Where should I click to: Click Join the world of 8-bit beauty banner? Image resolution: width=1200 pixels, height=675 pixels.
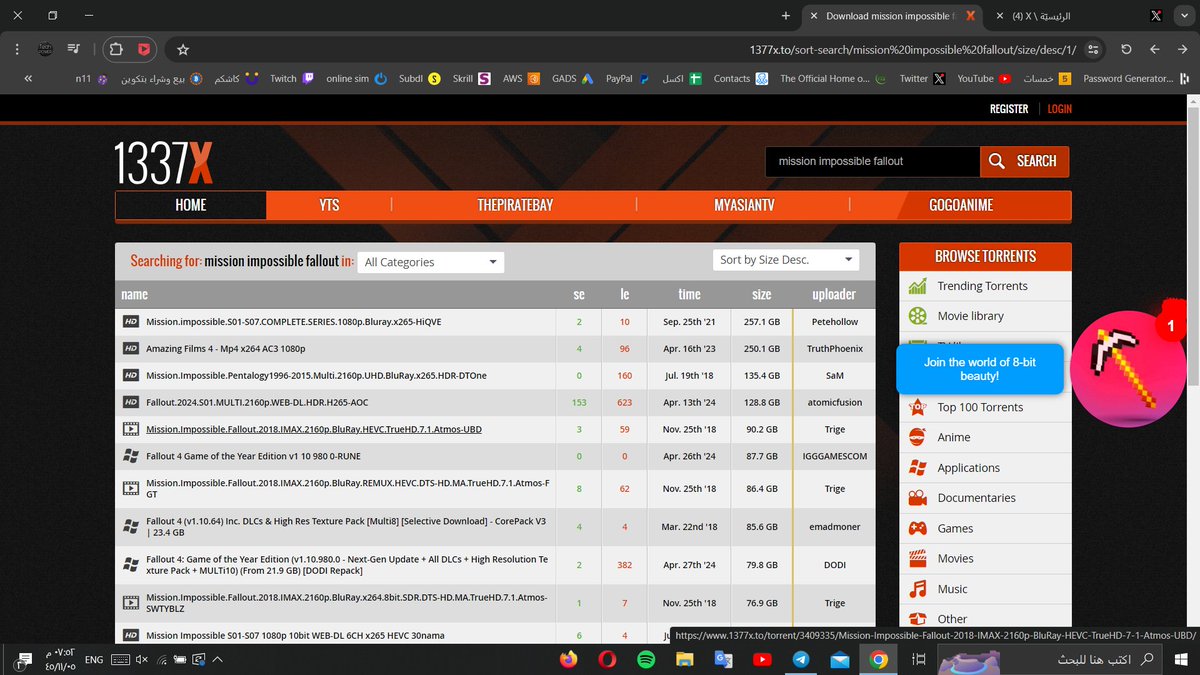980,369
